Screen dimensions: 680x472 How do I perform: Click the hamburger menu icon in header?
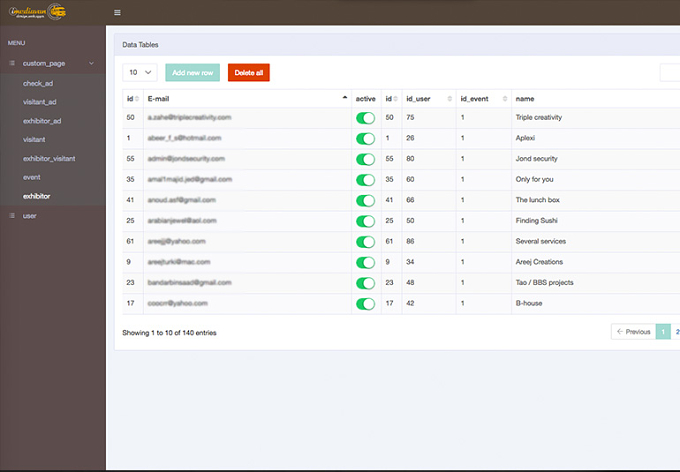(x=117, y=13)
